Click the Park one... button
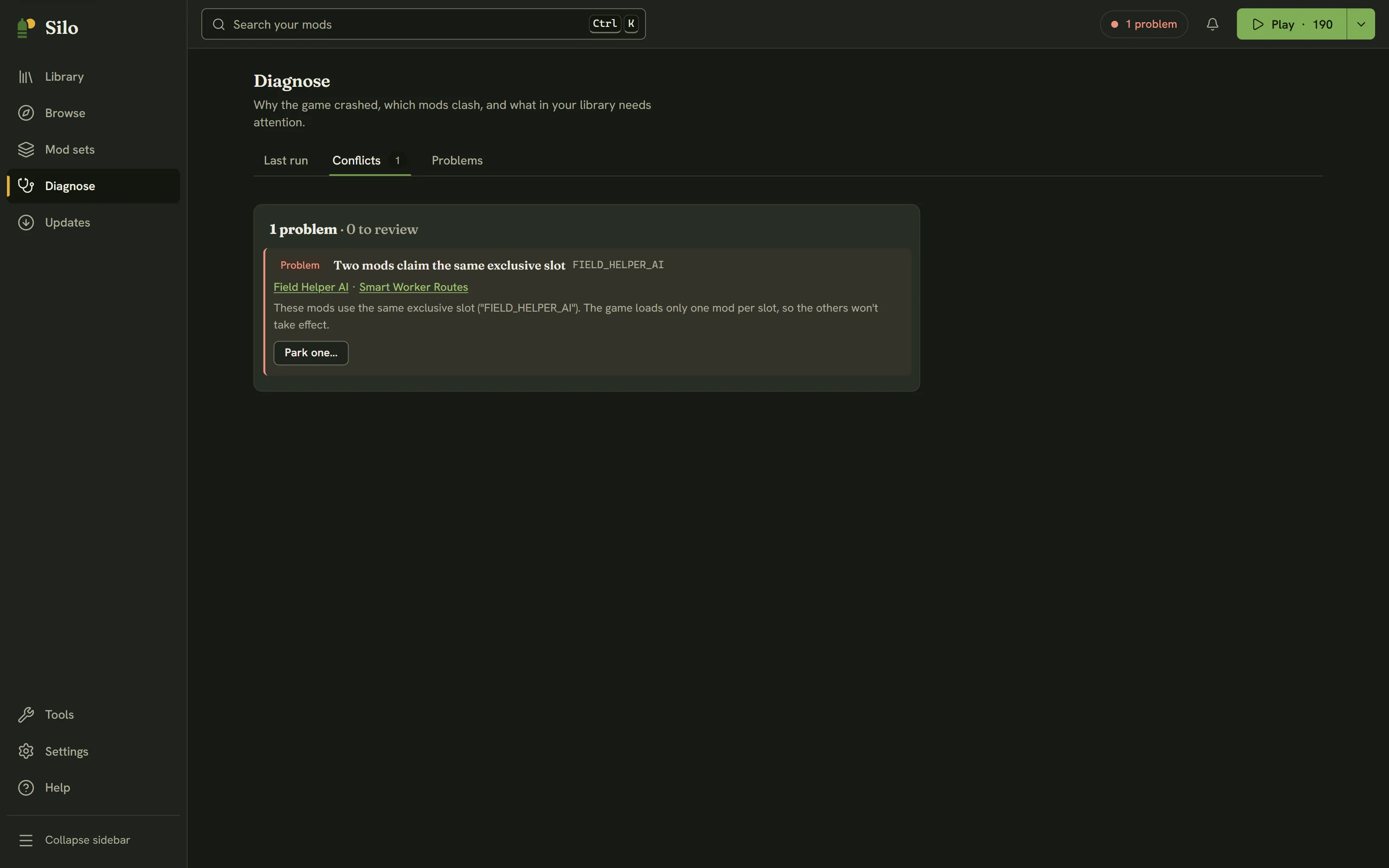The image size is (1389, 868). click(311, 353)
